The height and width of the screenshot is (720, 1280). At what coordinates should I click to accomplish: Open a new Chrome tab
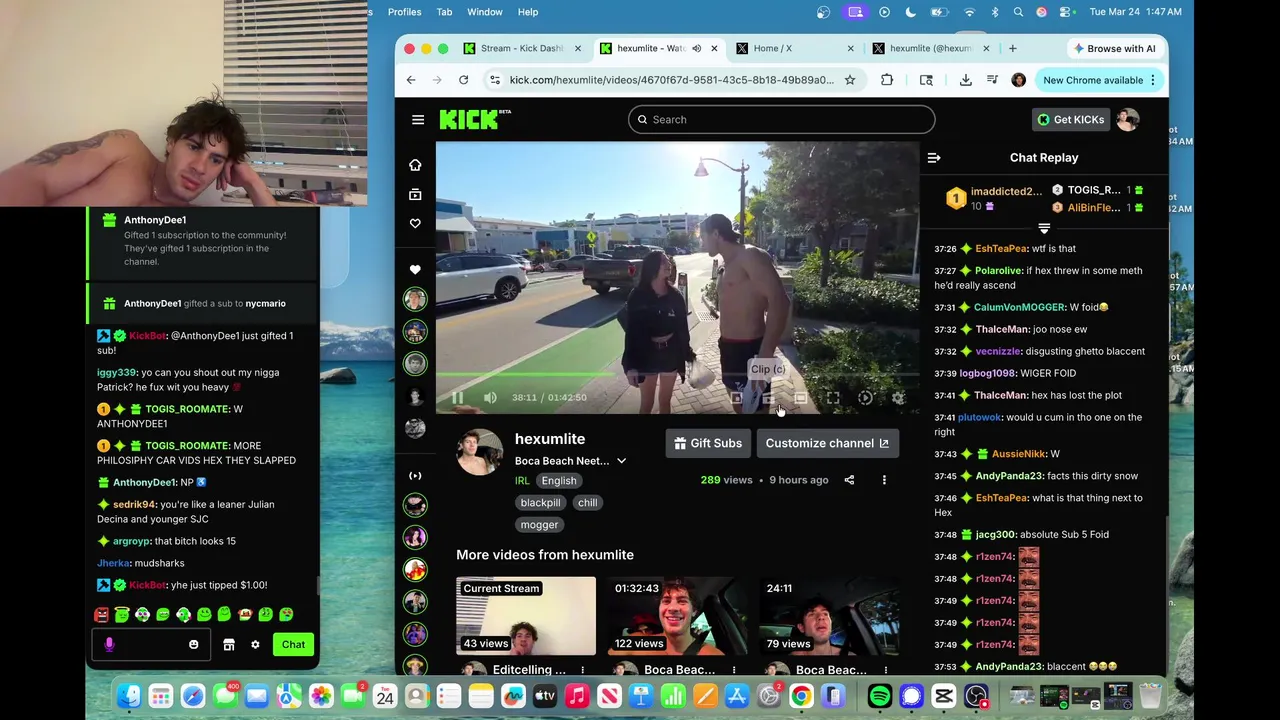pyautogui.click(x=1013, y=48)
